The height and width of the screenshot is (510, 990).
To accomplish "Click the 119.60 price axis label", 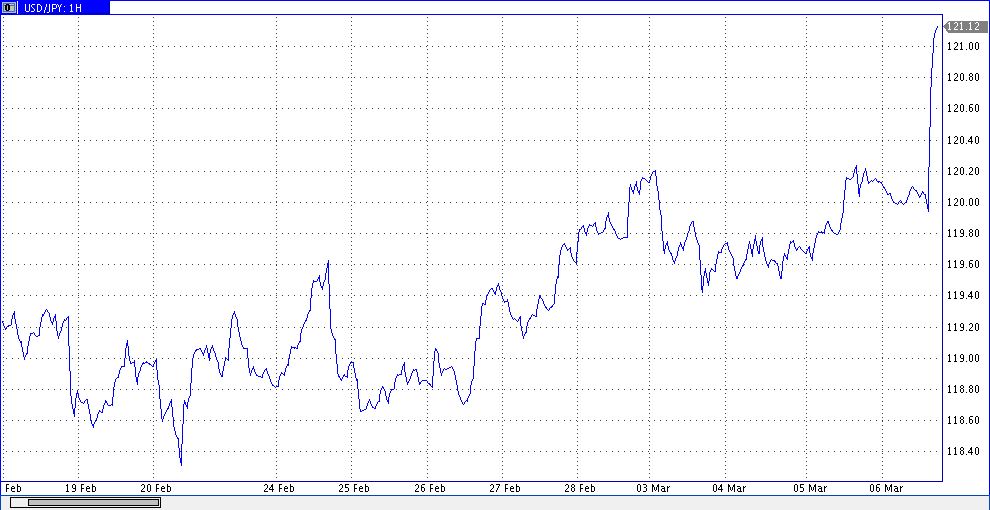I will click(963, 264).
